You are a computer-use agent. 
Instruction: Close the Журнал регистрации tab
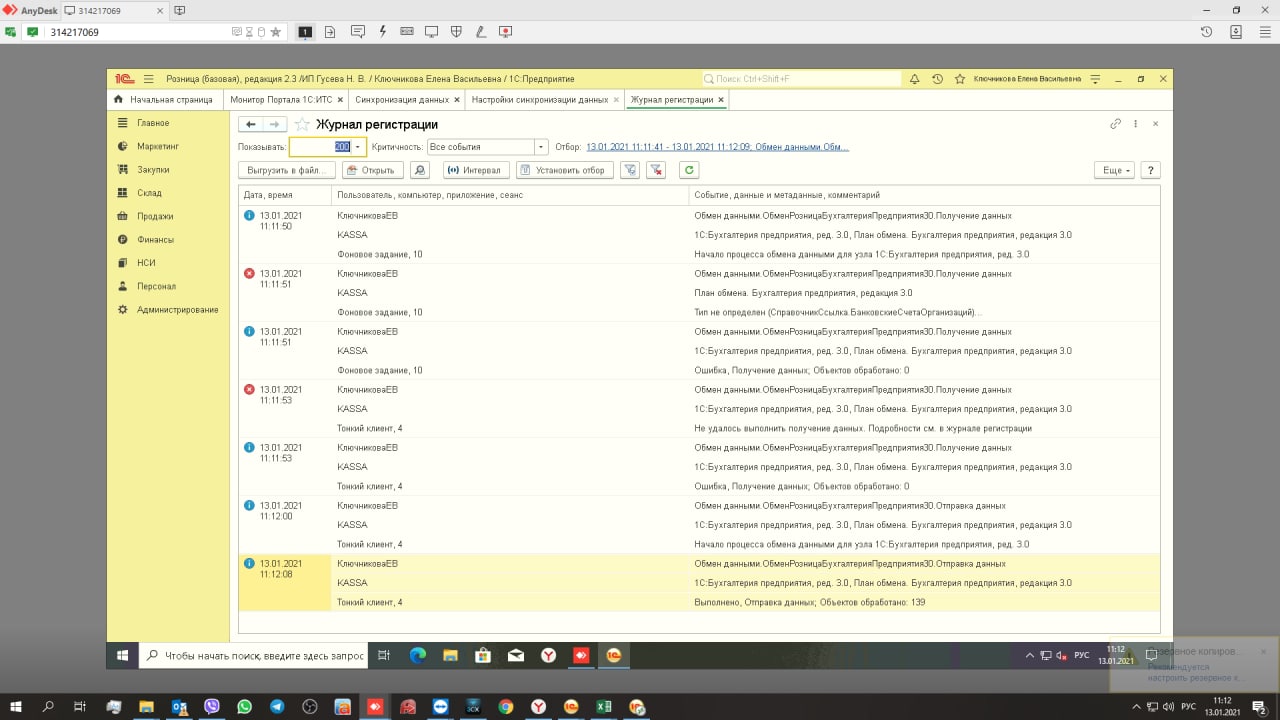[x=720, y=100]
